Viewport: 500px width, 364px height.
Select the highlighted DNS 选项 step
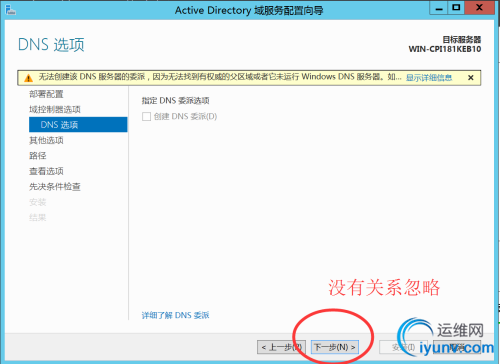(78, 125)
